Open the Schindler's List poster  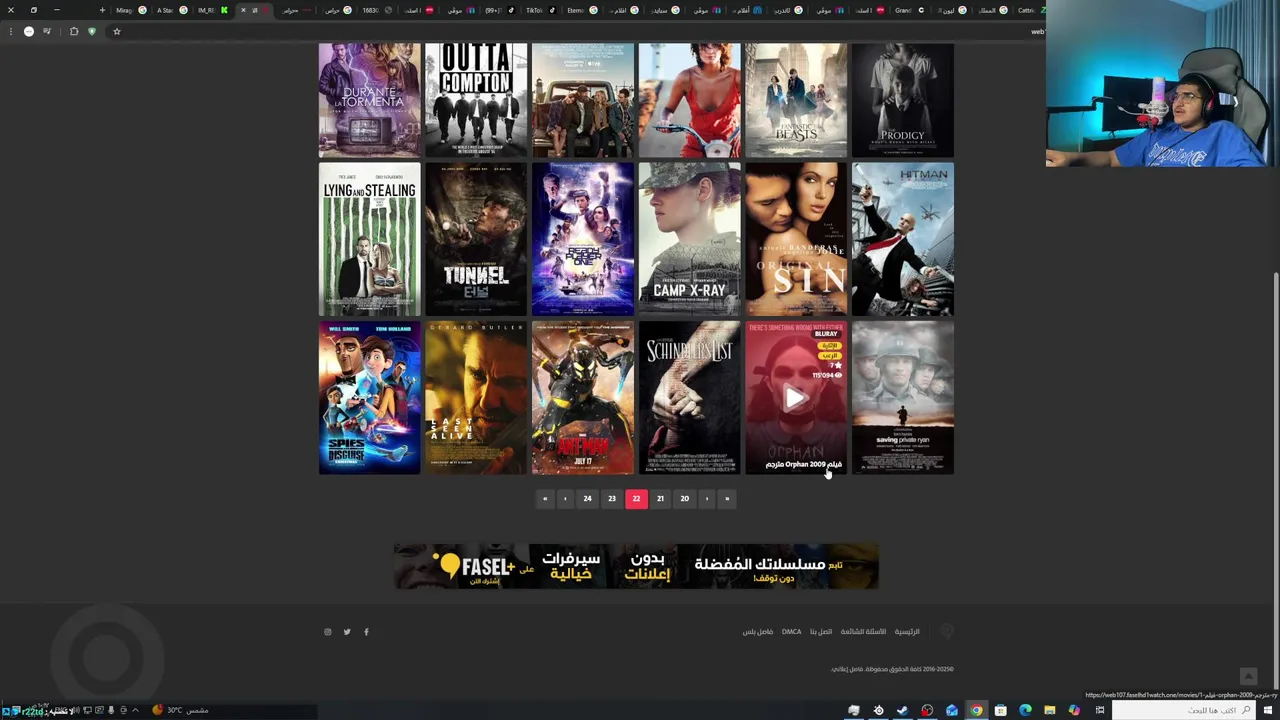689,397
